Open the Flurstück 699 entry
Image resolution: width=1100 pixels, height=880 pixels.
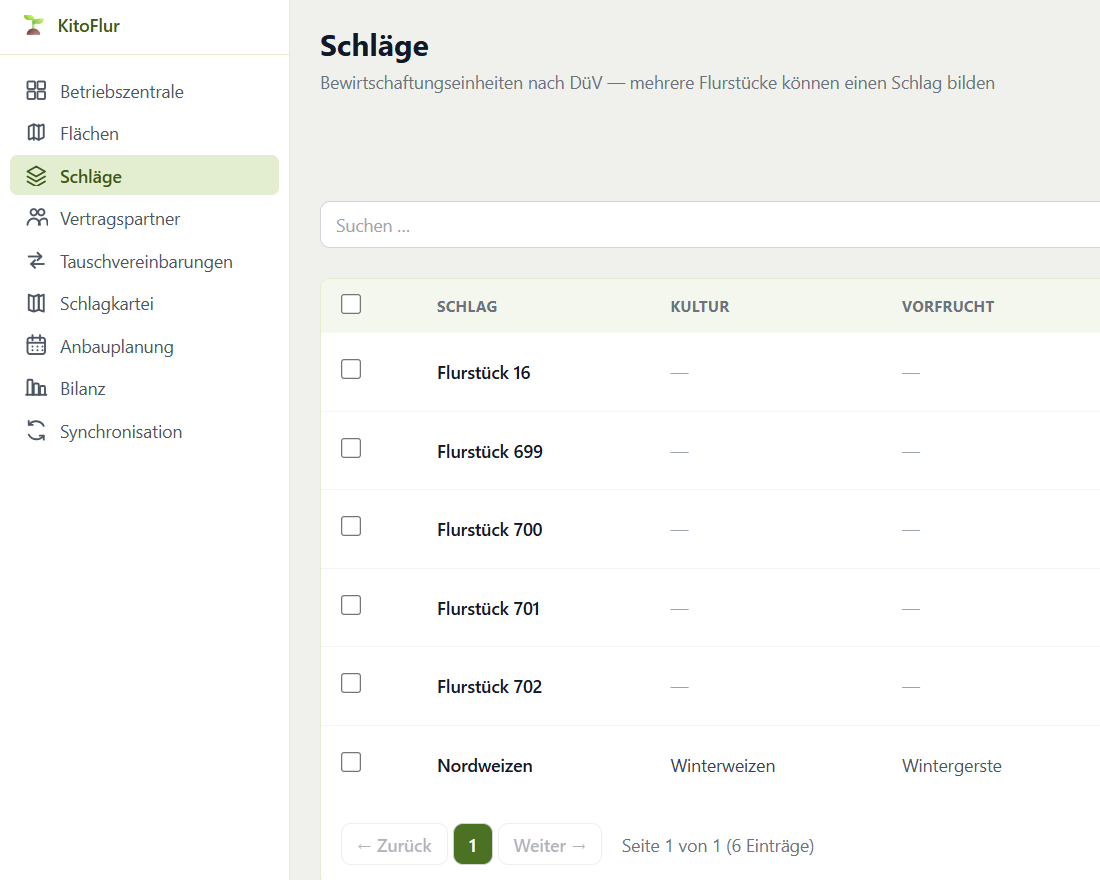(490, 451)
